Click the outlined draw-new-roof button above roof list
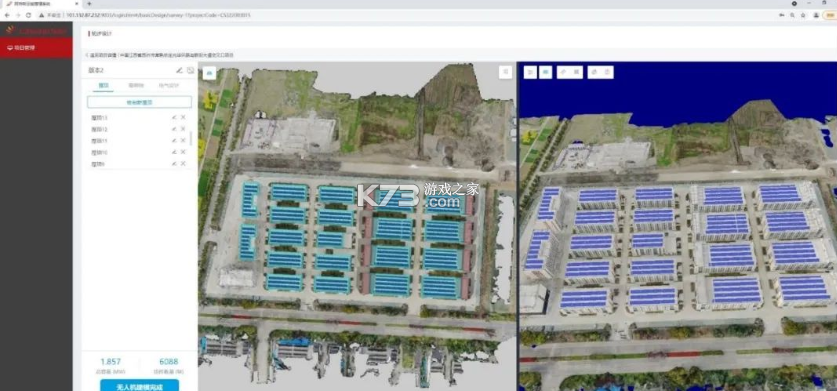 coord(139,102)
